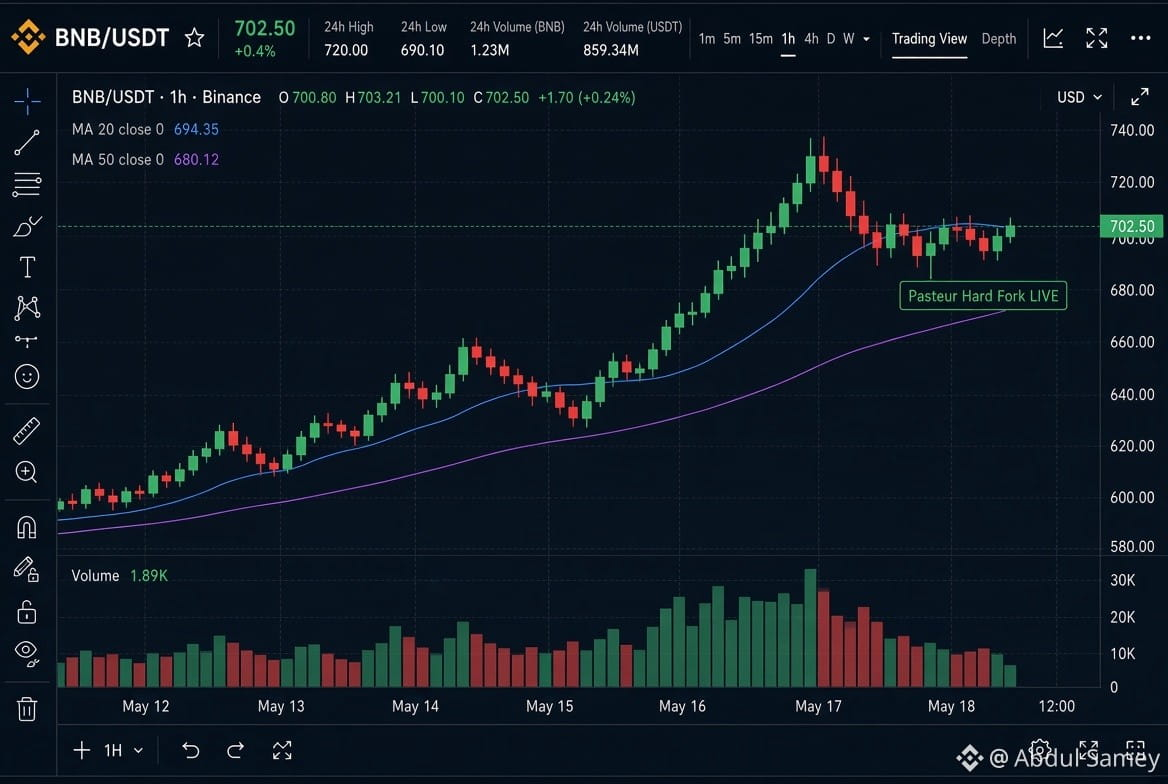The height and width of the screenshot is (784, 1168).
Task: Click the 24h High value 720.00
Action: [346, 50]
